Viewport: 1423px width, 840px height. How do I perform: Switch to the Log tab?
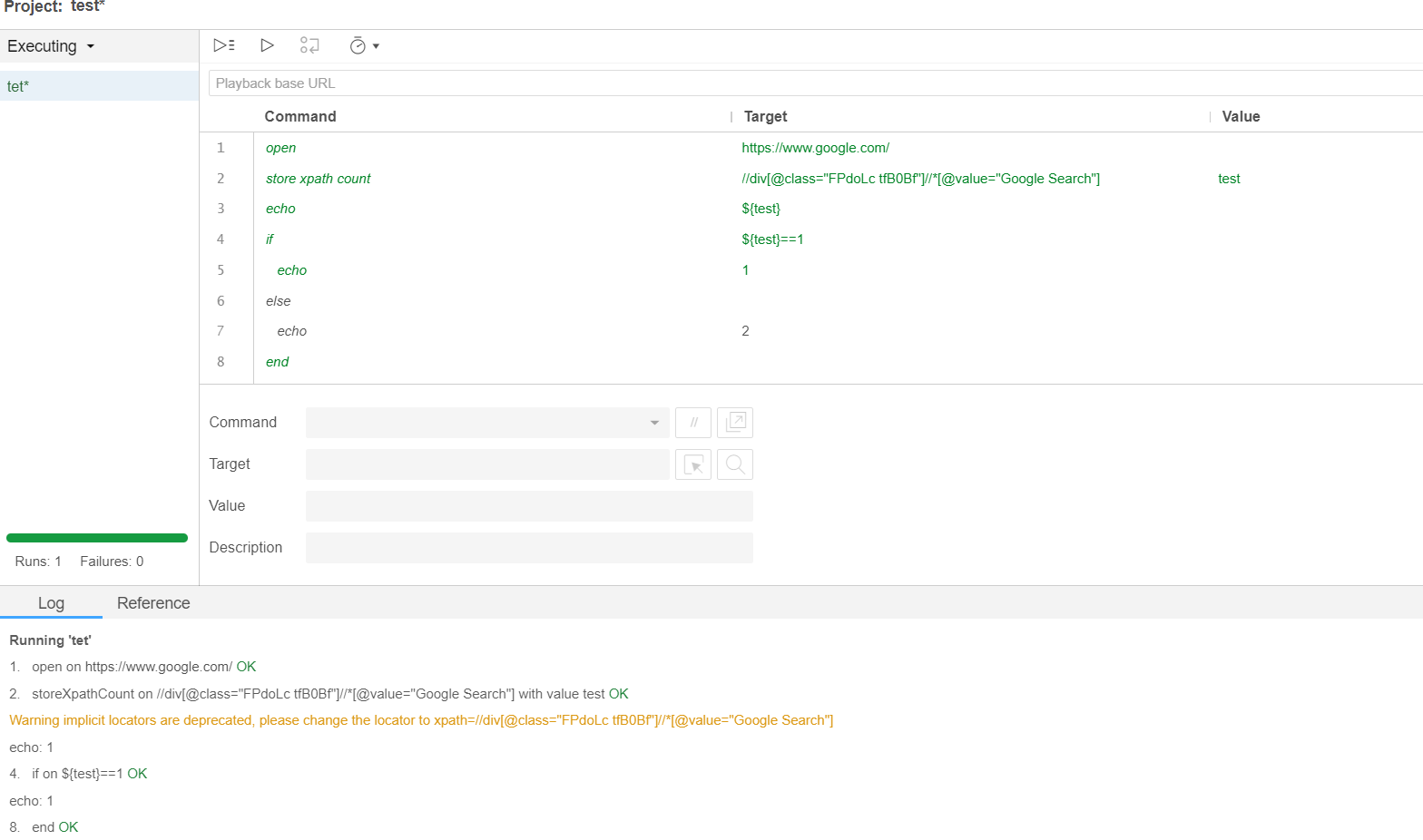click(x=51, y=603)
